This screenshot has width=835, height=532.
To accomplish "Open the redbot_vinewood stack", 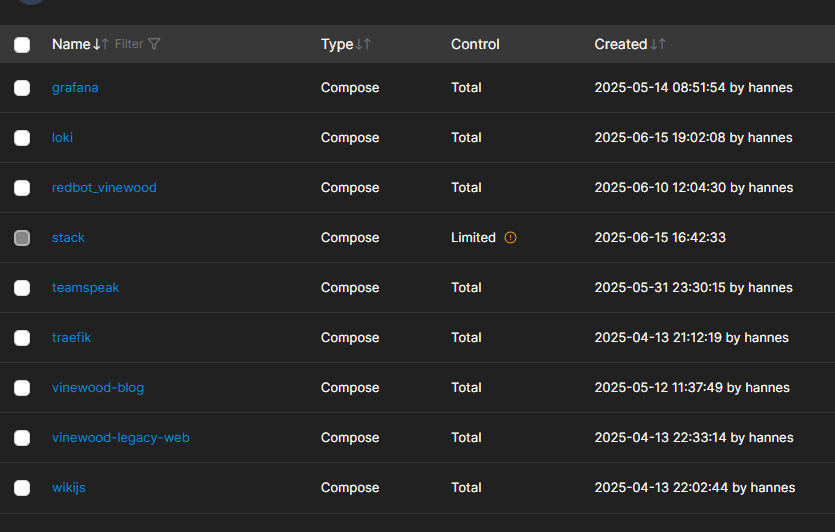I will [104, 188].
